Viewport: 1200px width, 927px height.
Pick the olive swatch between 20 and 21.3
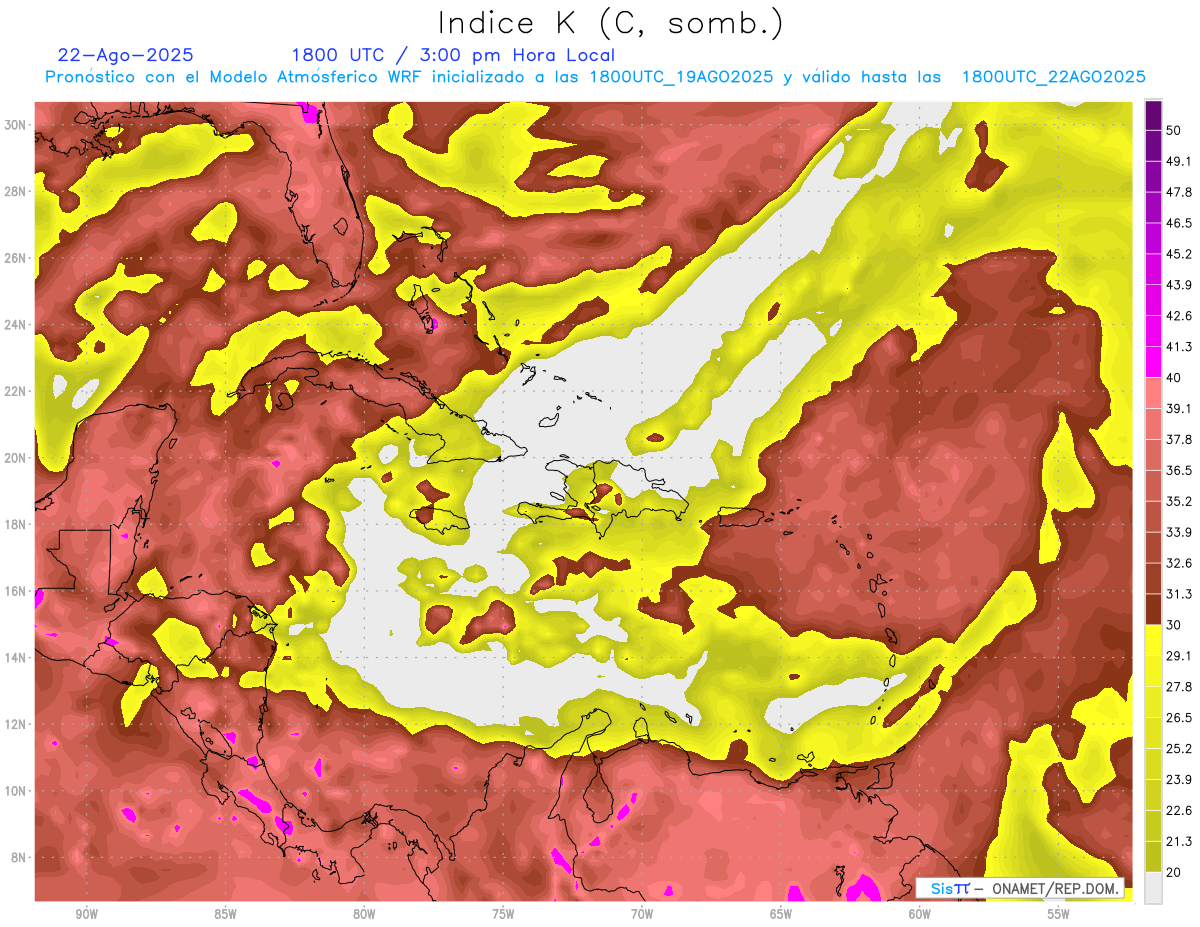tap(1153, 857)
